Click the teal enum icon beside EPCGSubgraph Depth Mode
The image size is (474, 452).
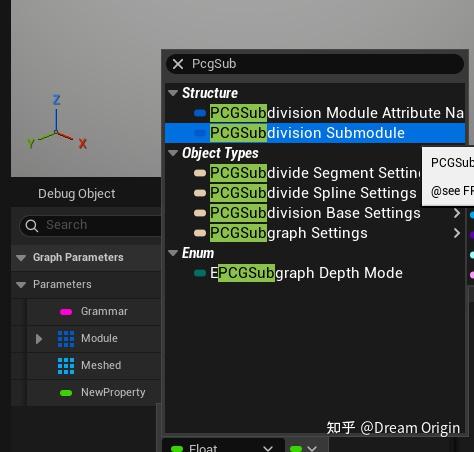tap(200, 273)
